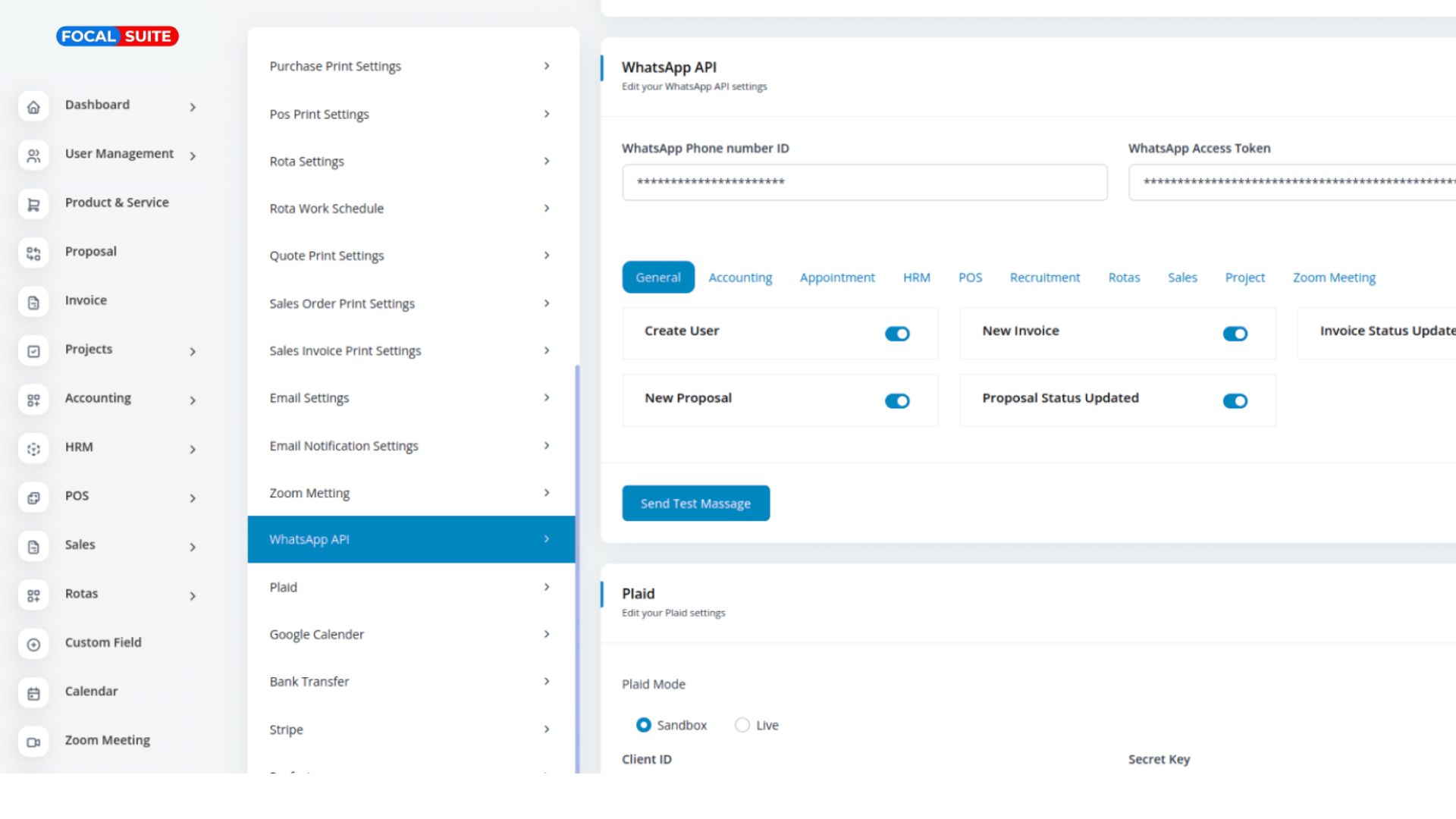Disable the Create User toggle

tap(897, 334)
